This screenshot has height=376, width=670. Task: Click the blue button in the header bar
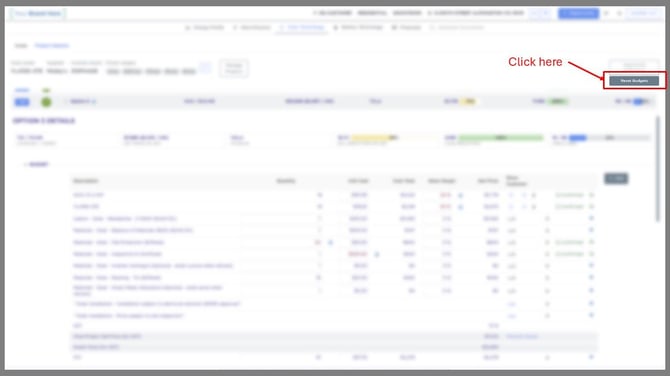click(578, 14)
